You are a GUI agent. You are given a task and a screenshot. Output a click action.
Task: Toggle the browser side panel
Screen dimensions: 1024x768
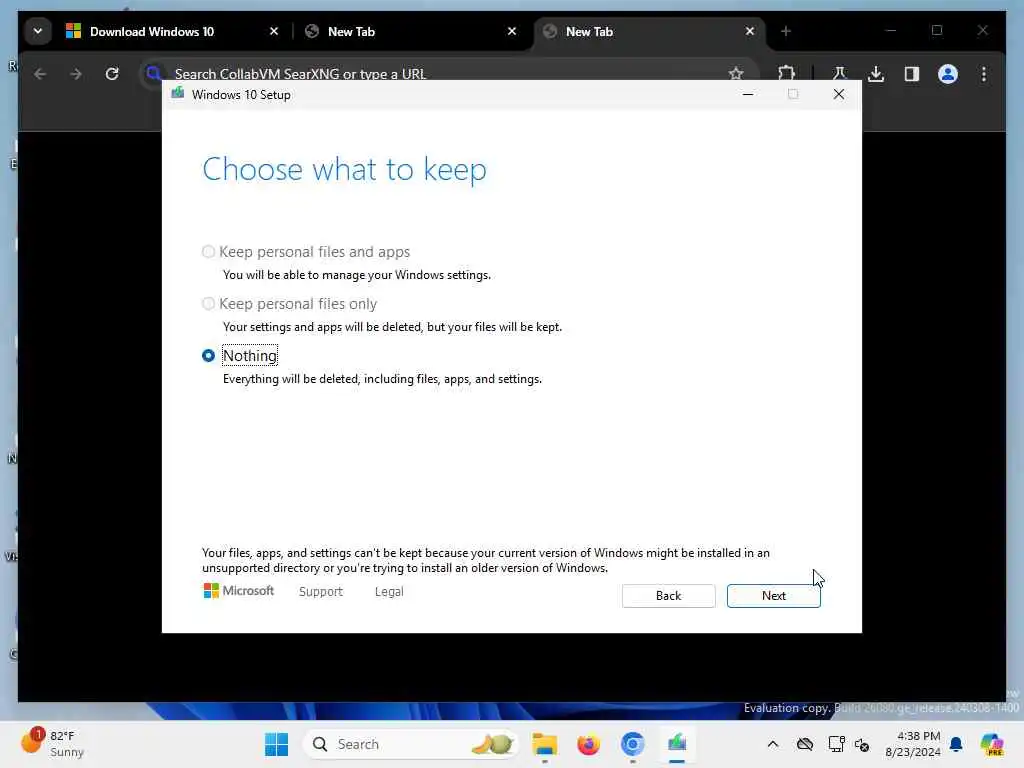tap(912, 74)
